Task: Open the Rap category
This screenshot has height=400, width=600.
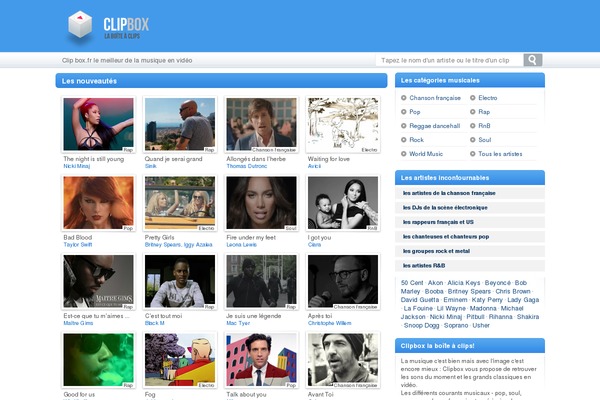Action: coord(484,112)
